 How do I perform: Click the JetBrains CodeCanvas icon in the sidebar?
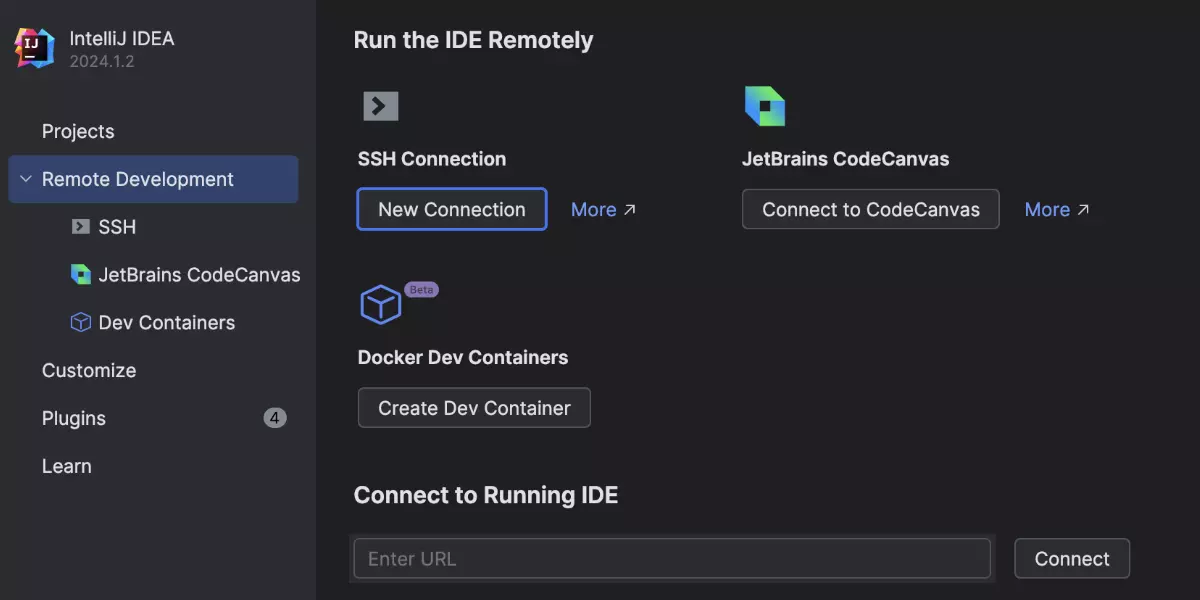point(80,275)
